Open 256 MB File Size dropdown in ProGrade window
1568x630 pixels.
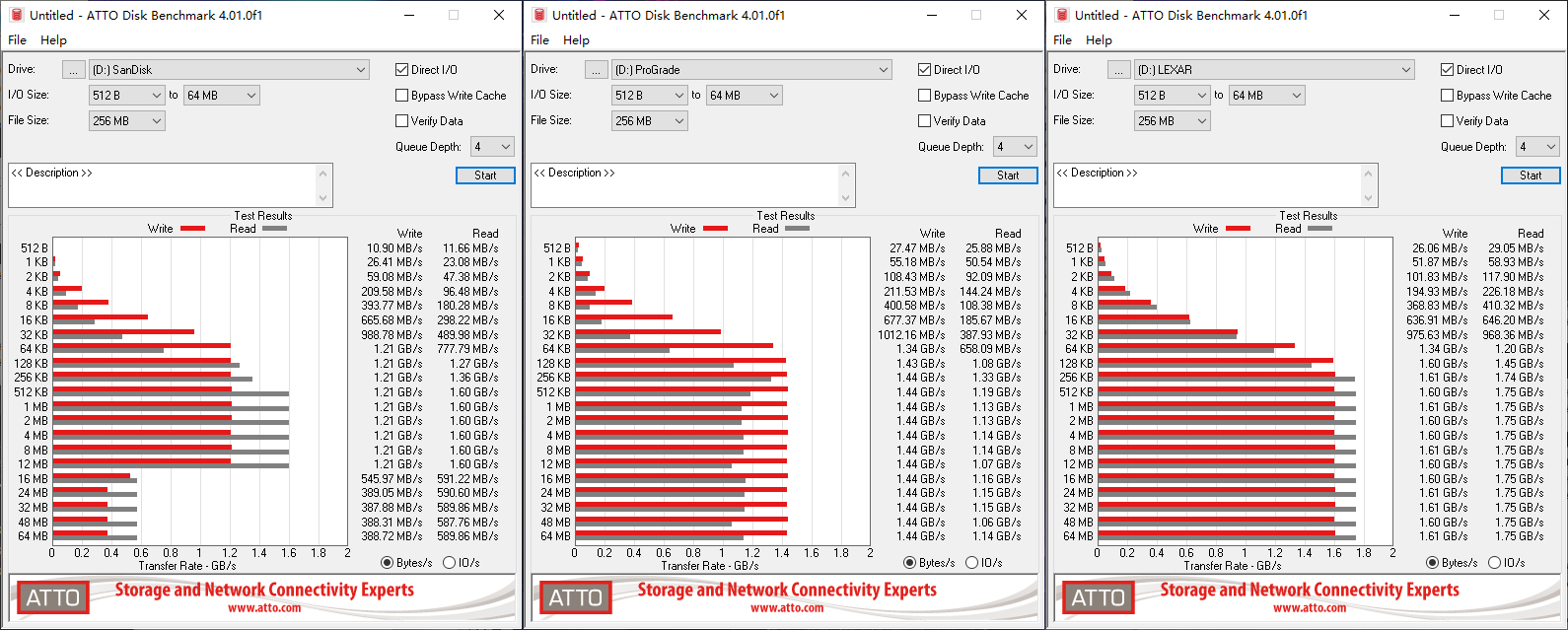(x=650, y=121)
